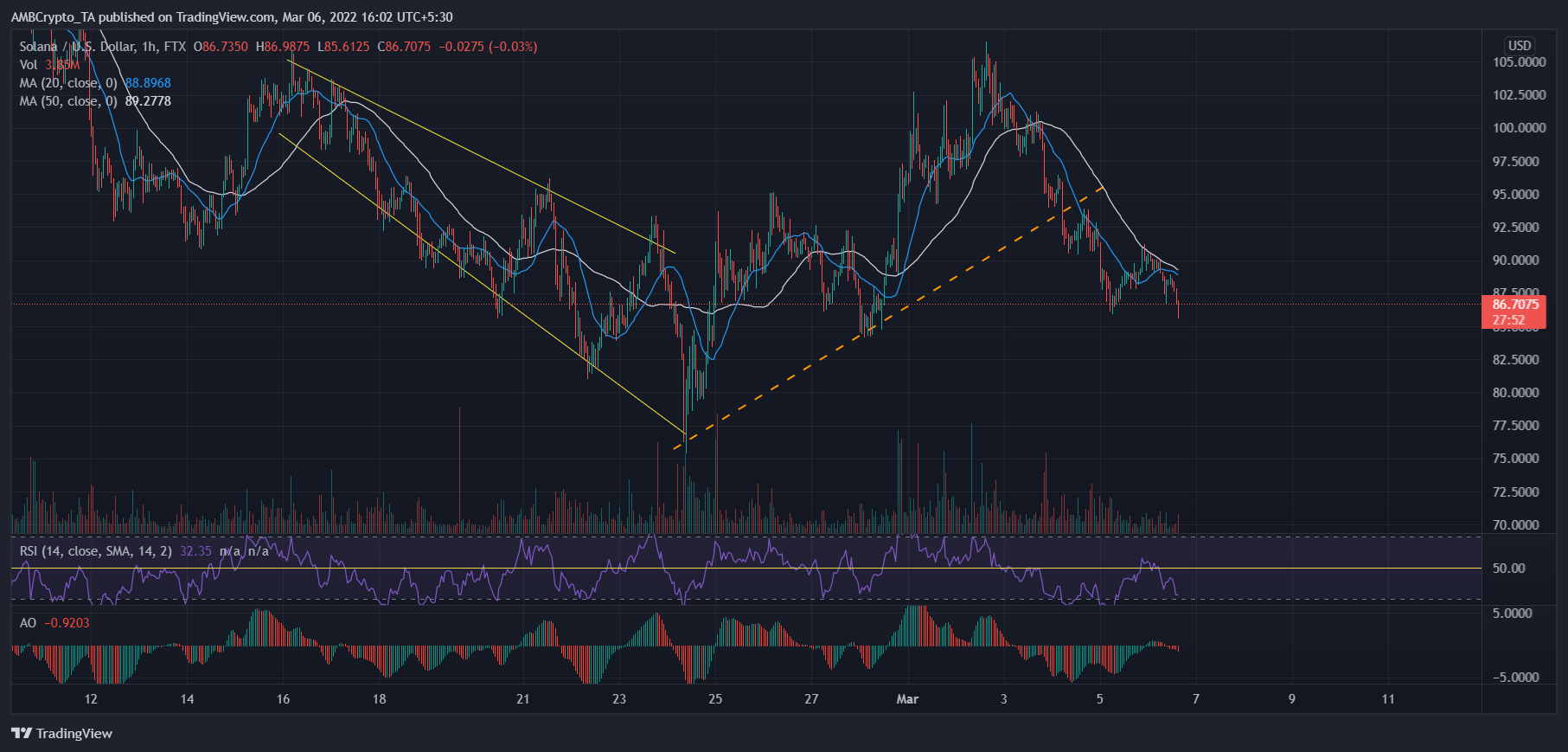Click the 70.0000 price axis label
The image size is (1568, 752).
point(1515,524)
